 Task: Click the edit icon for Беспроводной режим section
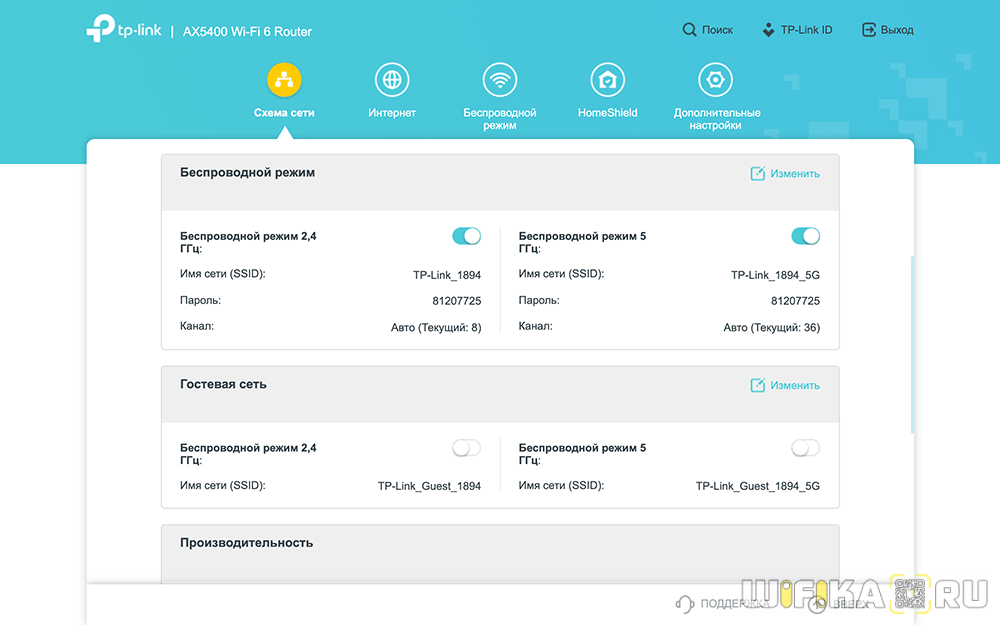758,174
